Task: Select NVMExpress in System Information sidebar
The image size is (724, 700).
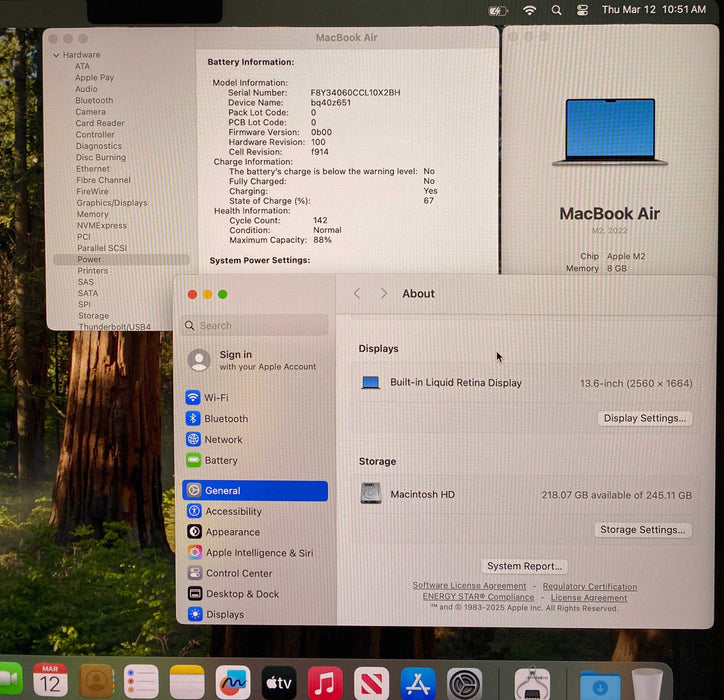Action: pyautogui.click(x=102, y=225)
